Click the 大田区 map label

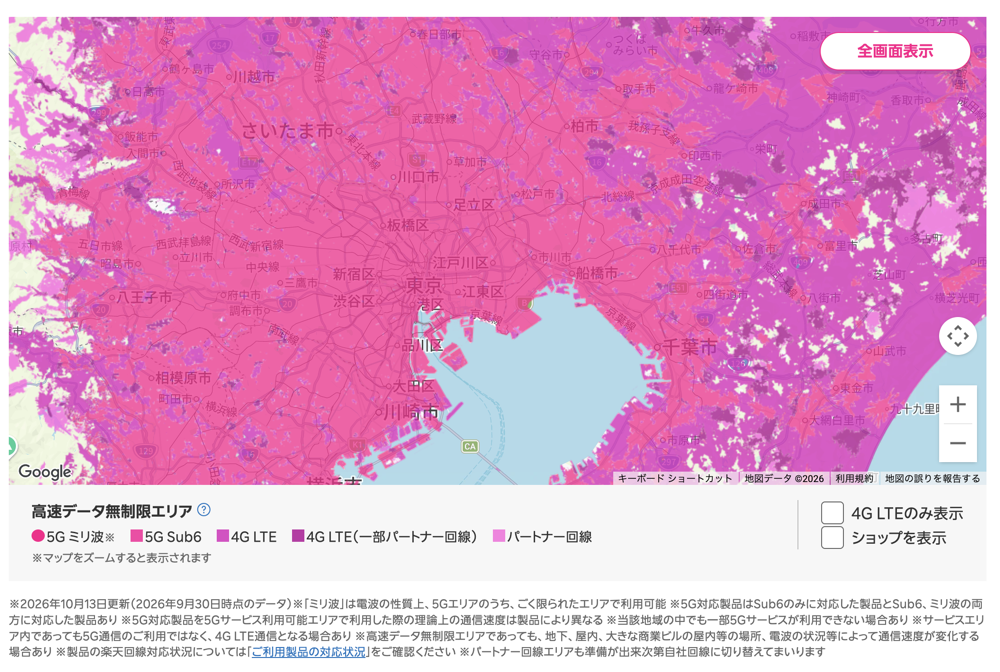[x=413, y=386]
